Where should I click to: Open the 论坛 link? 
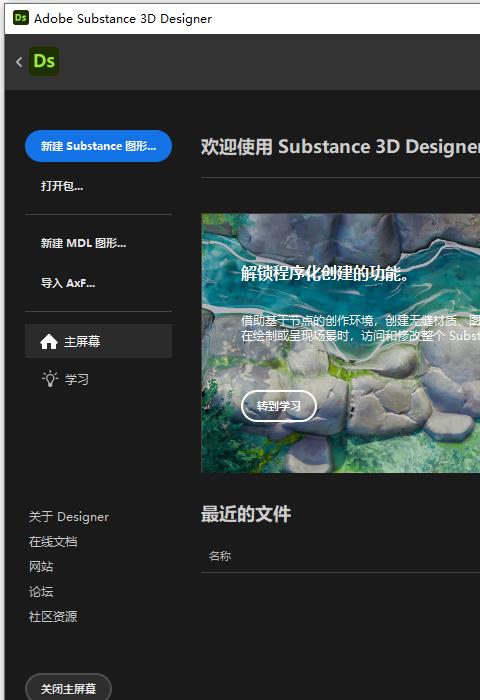click(41, 592)
